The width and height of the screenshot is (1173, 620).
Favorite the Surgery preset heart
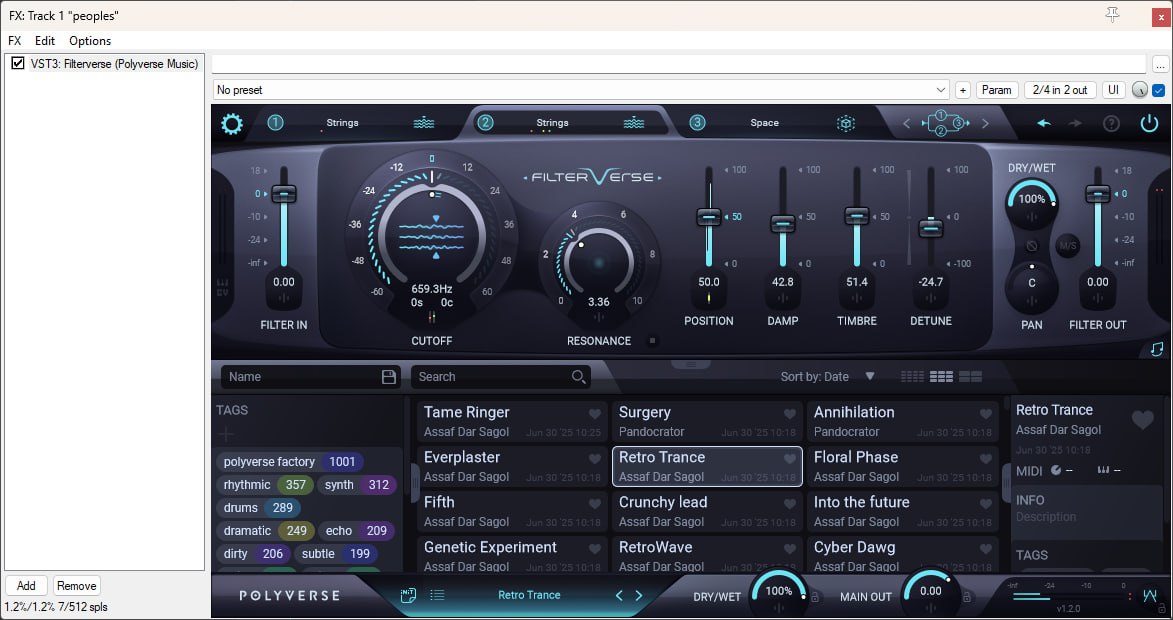click(789, 414)
